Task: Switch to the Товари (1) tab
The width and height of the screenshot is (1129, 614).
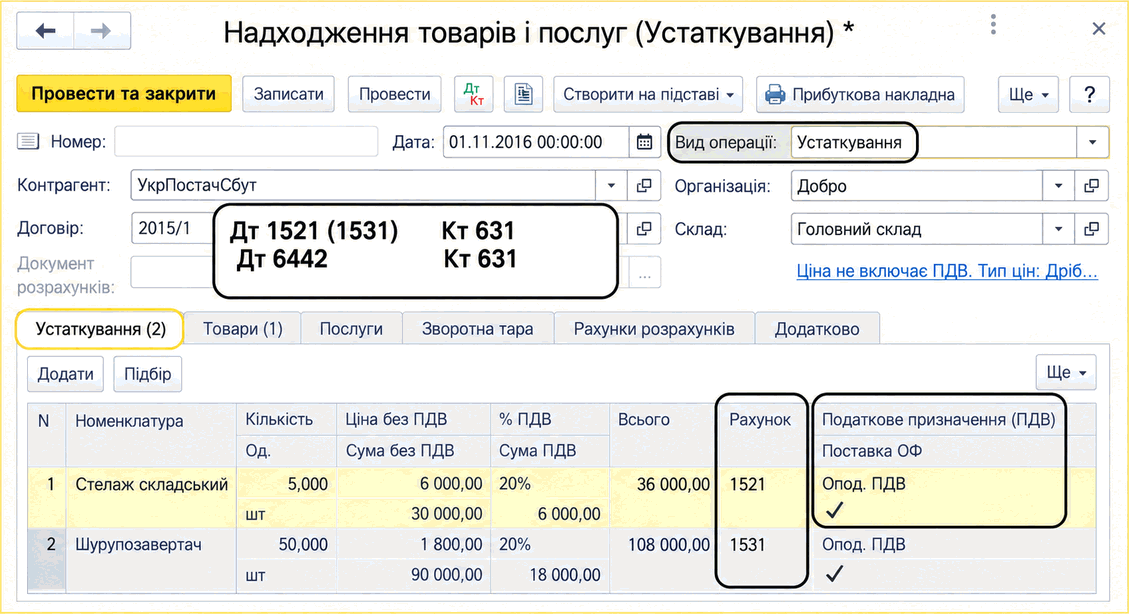Action: click(x=243, y=329)
